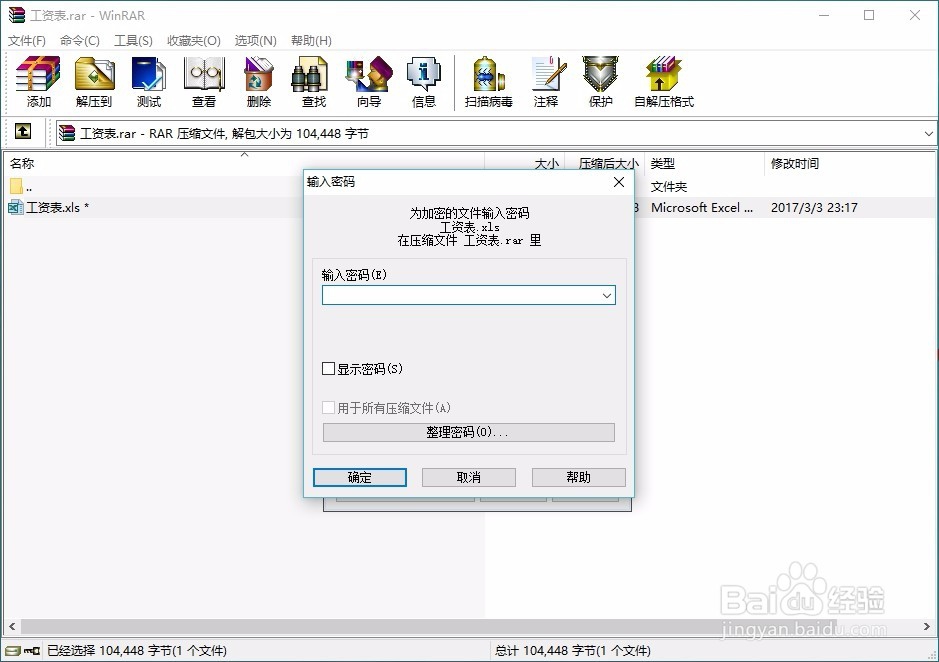Sort by the 修改时间 column header
Image resolution: width=939 pixels, height=662 pixels.
point(850,163)
